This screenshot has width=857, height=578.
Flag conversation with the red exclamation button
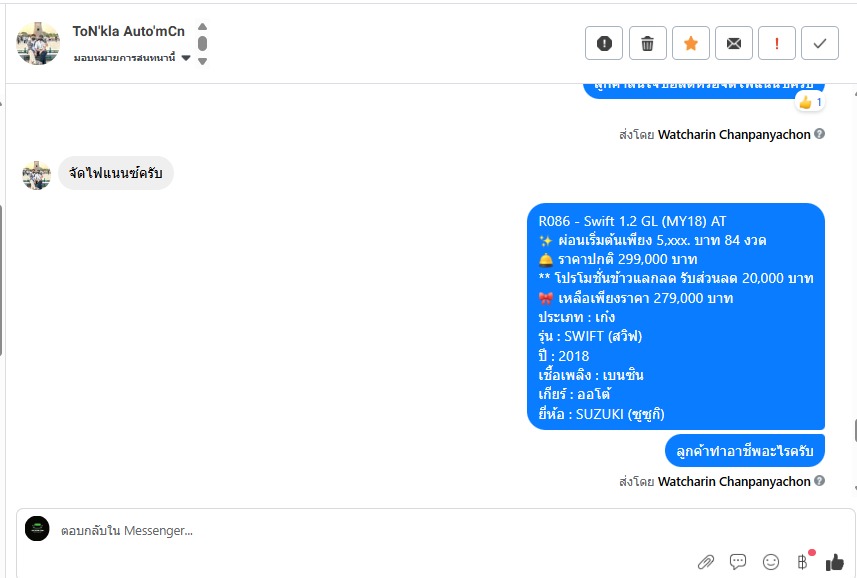click(x=777, y=43)
